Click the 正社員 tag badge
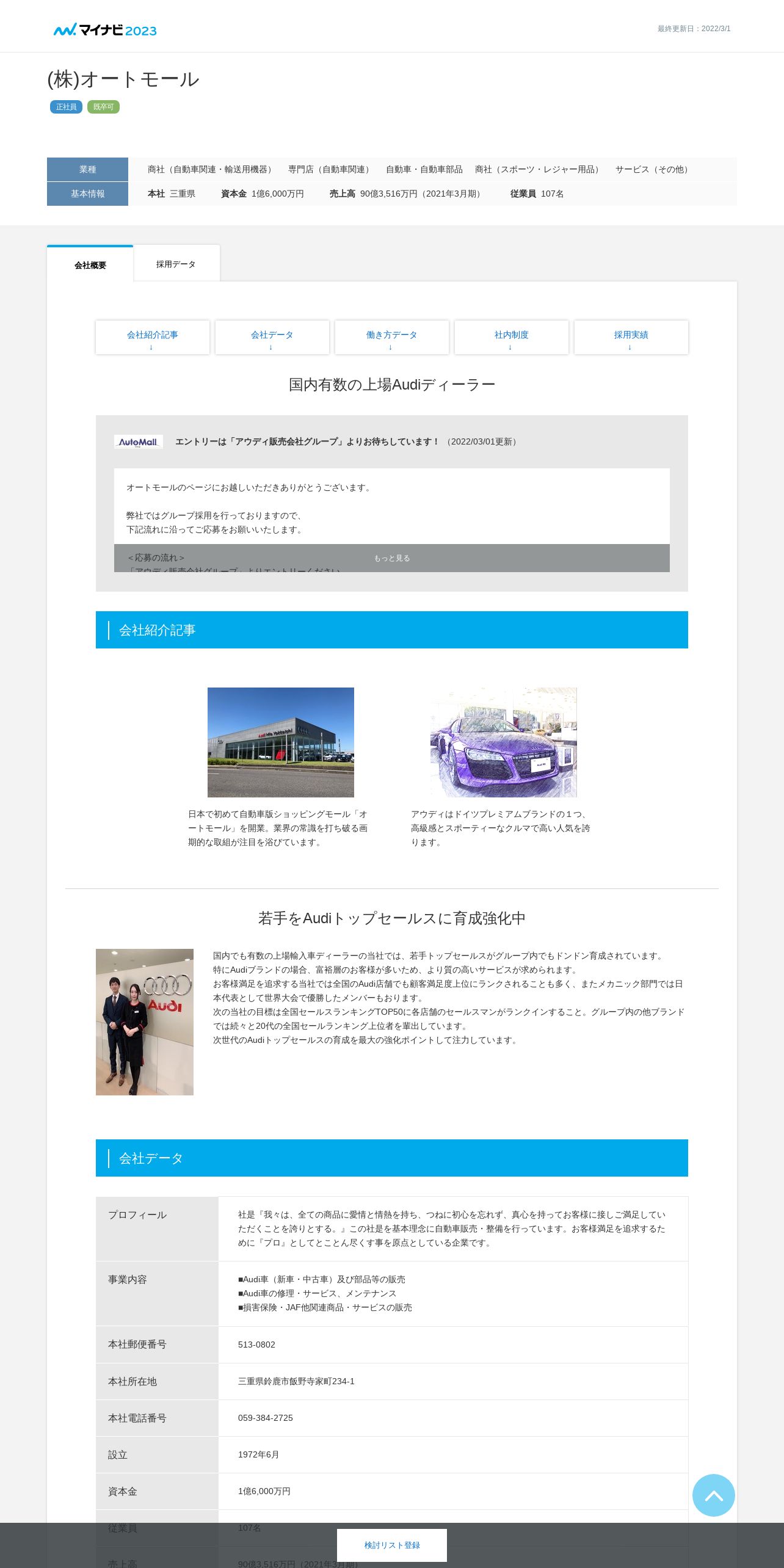The width and height of the screenshot is (784, 1568). (66, 107)
